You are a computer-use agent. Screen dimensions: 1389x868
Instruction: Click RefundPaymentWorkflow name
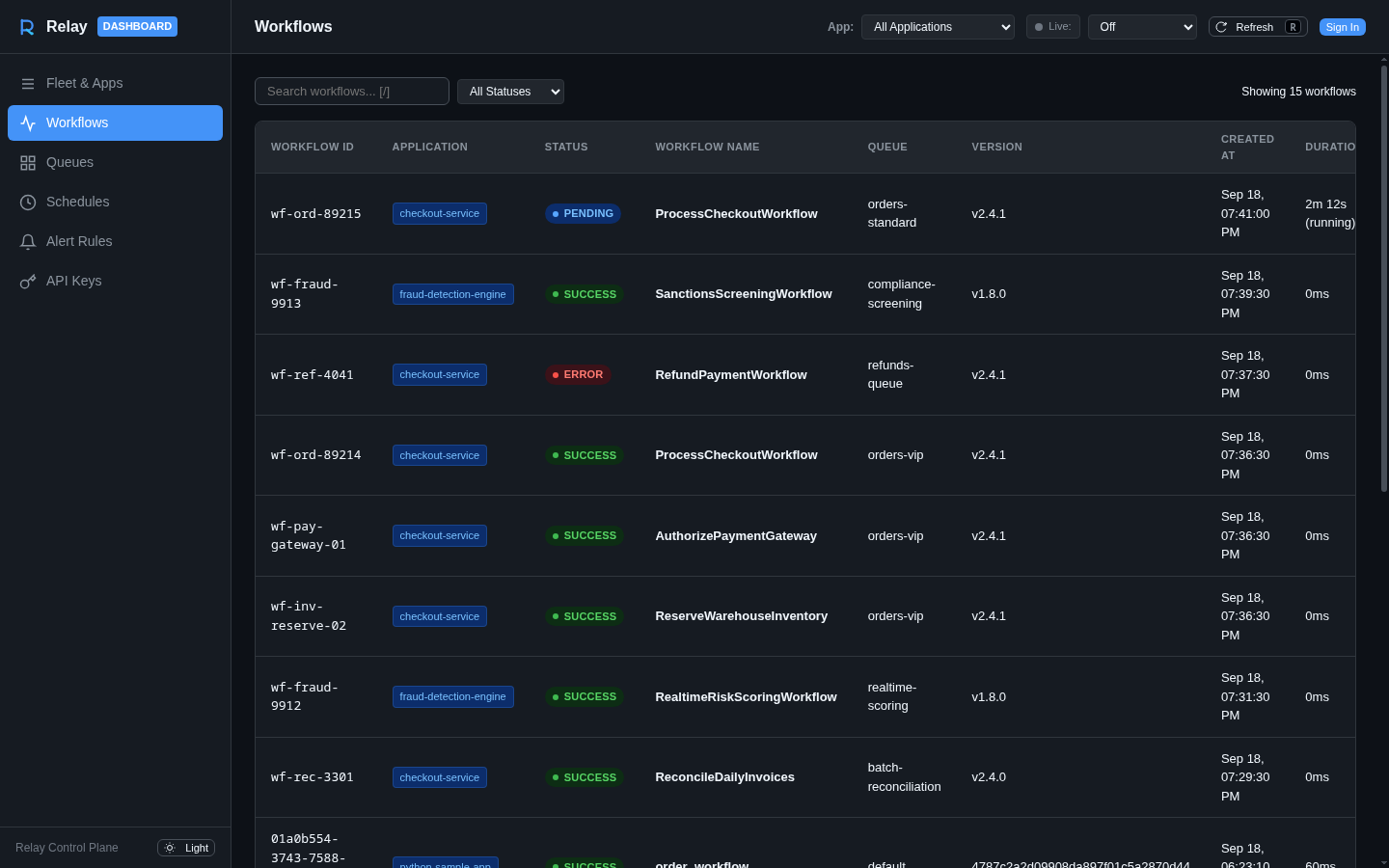click(731, 374)
